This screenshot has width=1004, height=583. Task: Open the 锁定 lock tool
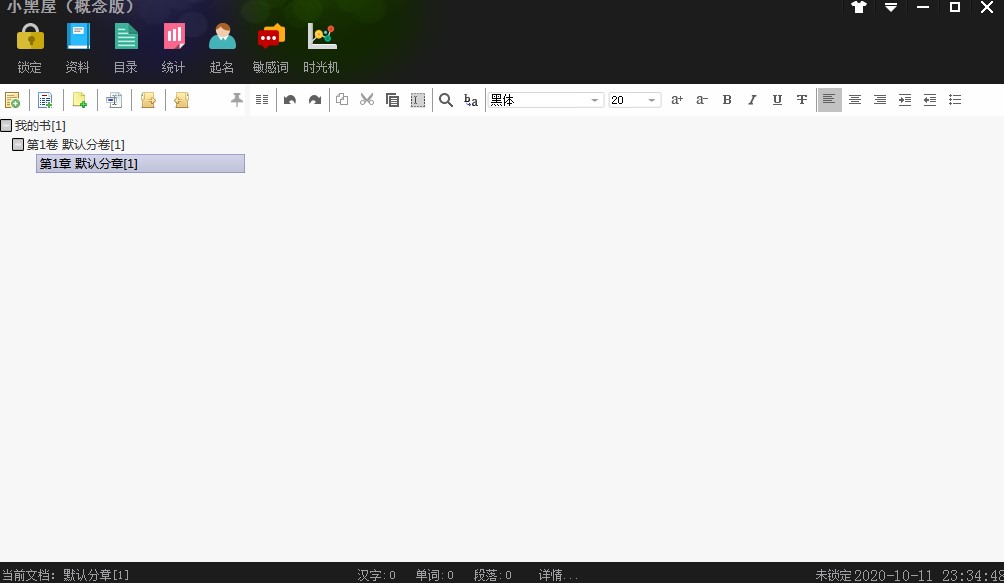[30, 48]
